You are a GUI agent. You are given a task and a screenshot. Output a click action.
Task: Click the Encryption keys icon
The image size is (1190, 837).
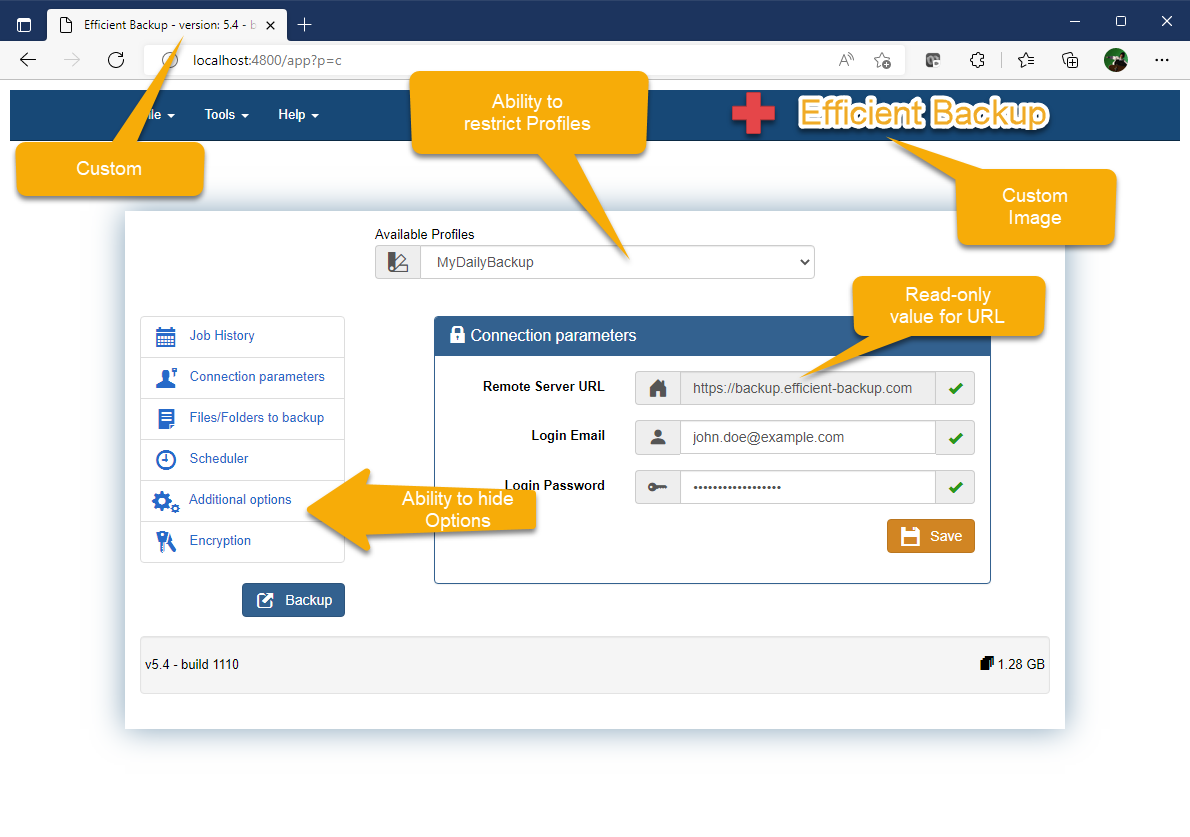(x=165, y=541)
